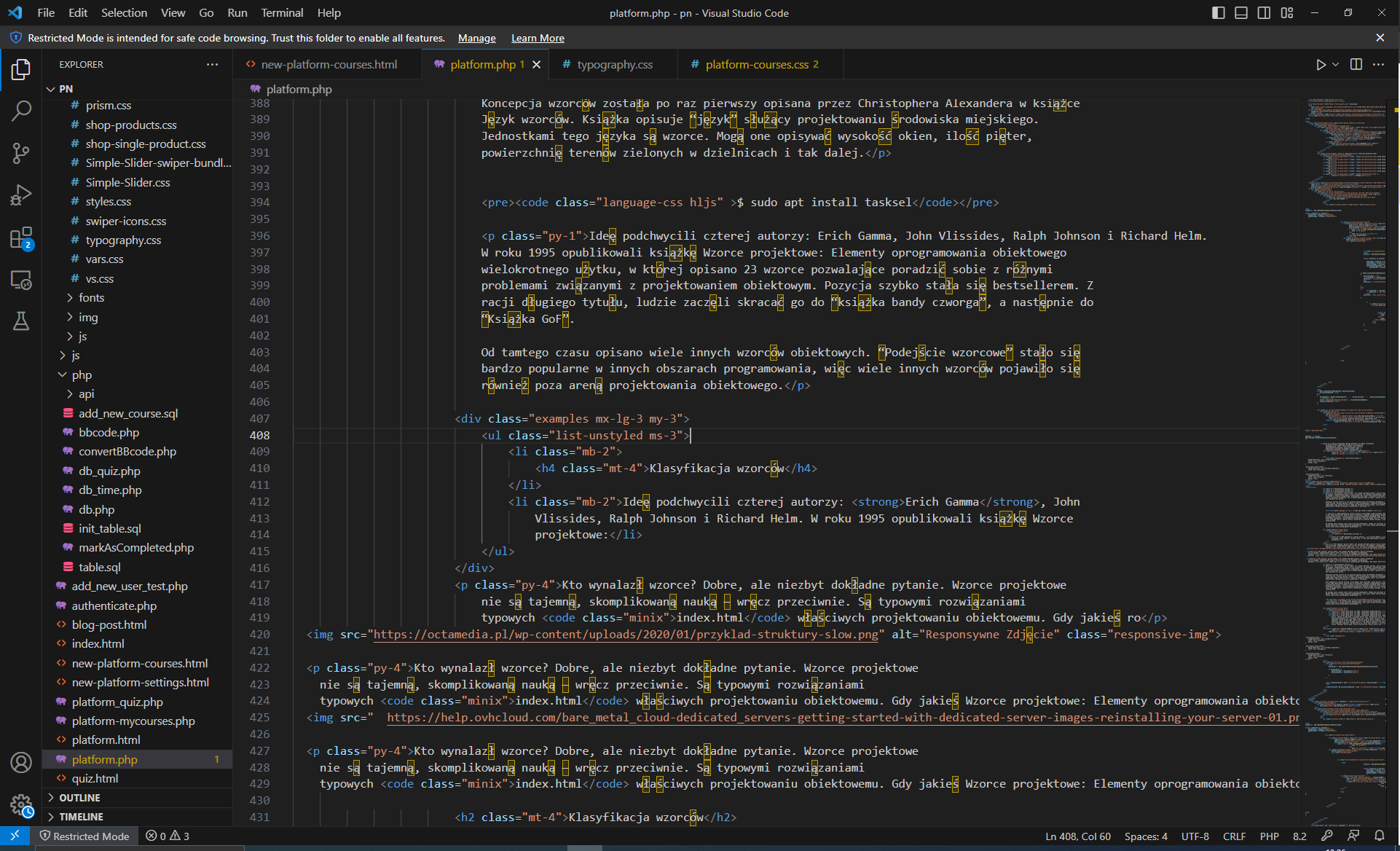
Task: Open the Explorer view in activity bar
Action: coord(21,70)
